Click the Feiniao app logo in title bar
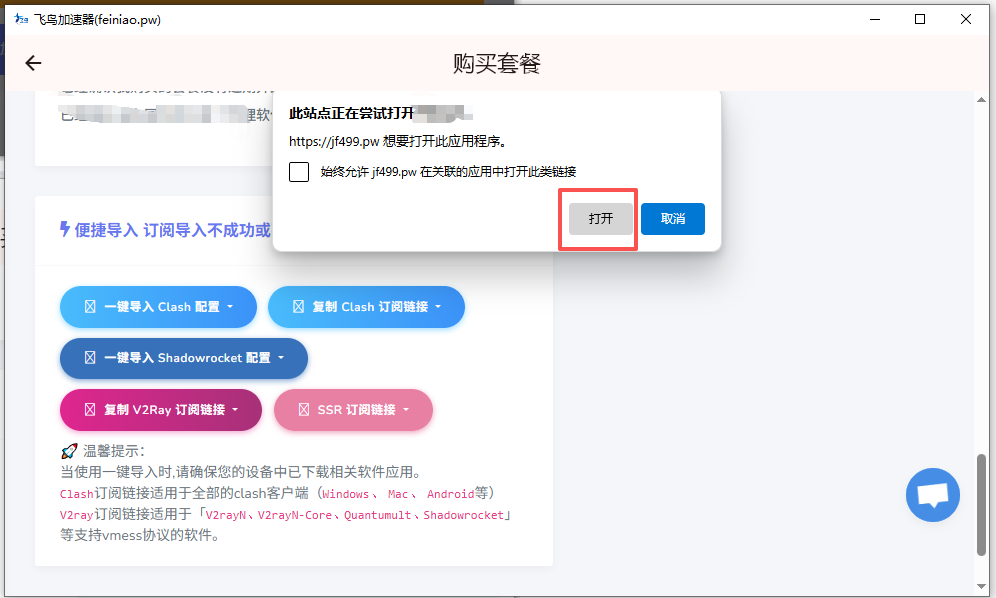This screenshot has height=598, width=996. [21, 19]
